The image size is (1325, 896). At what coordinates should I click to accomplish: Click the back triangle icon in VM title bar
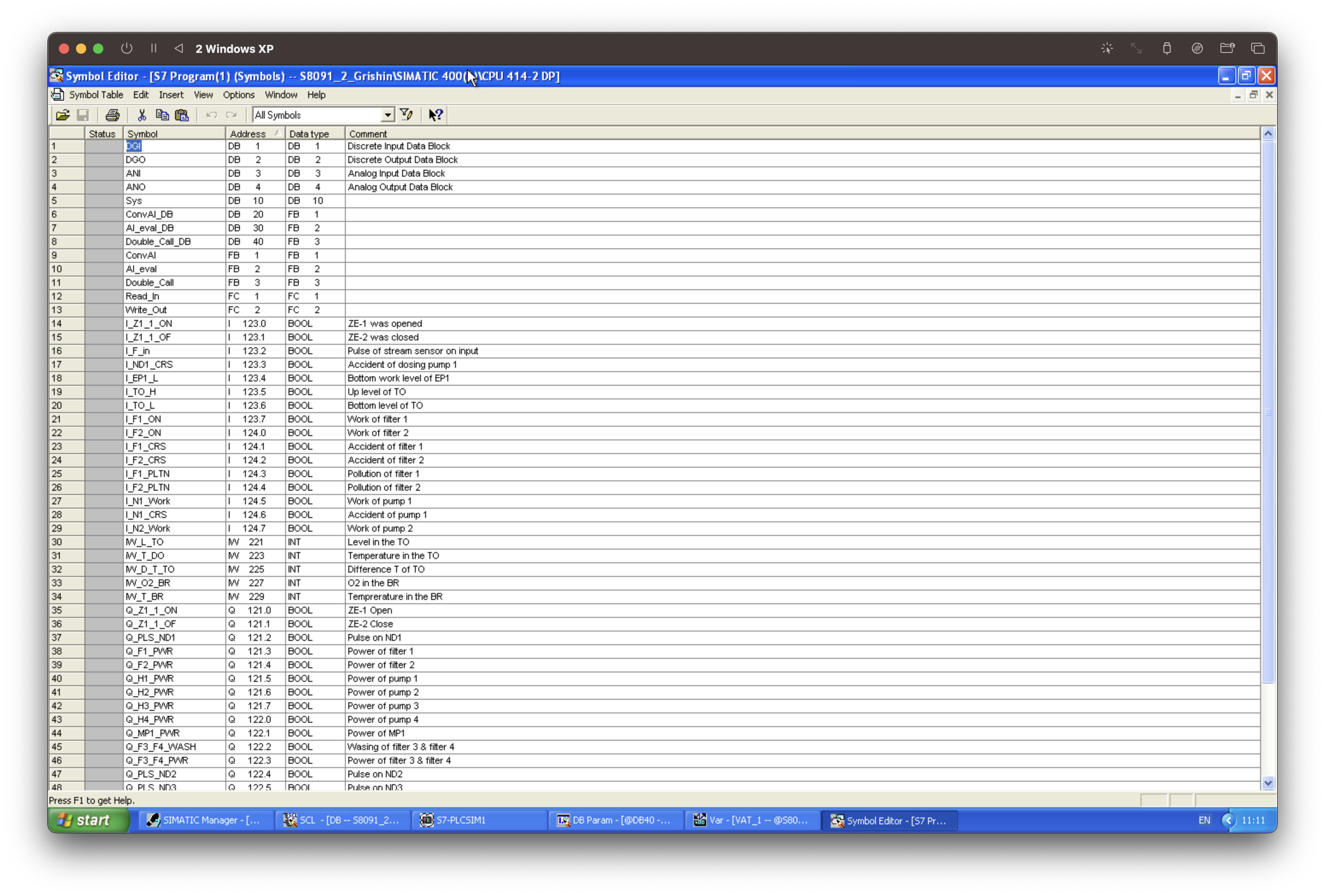pos(179,49)
